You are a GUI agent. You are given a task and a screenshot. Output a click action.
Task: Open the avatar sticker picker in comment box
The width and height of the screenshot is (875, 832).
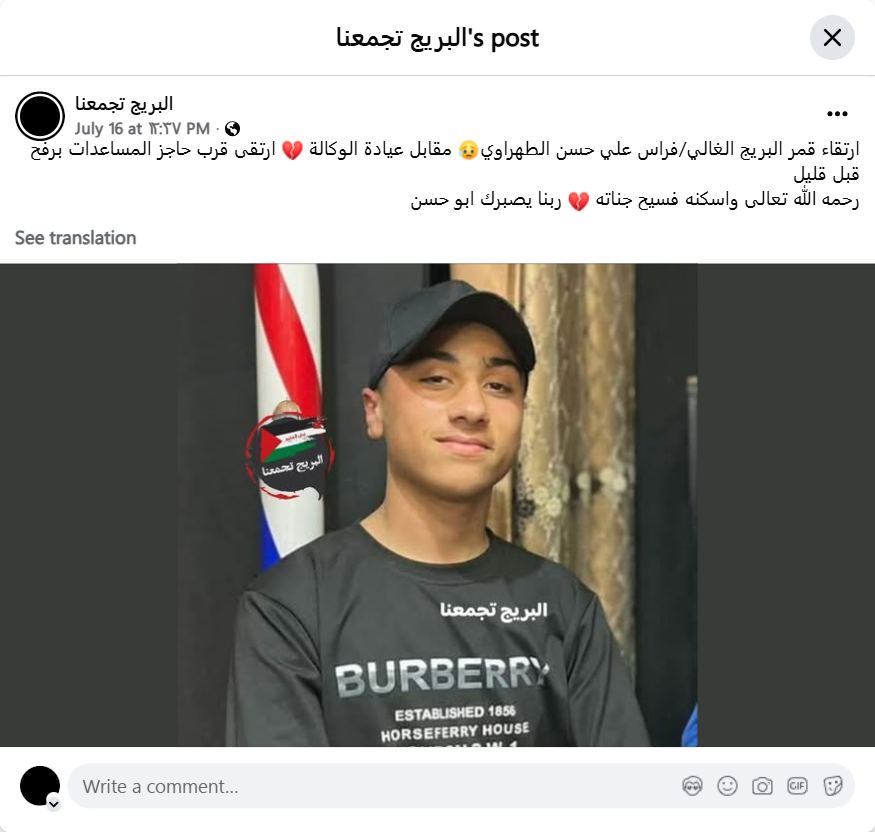click(x=693, y=786)
